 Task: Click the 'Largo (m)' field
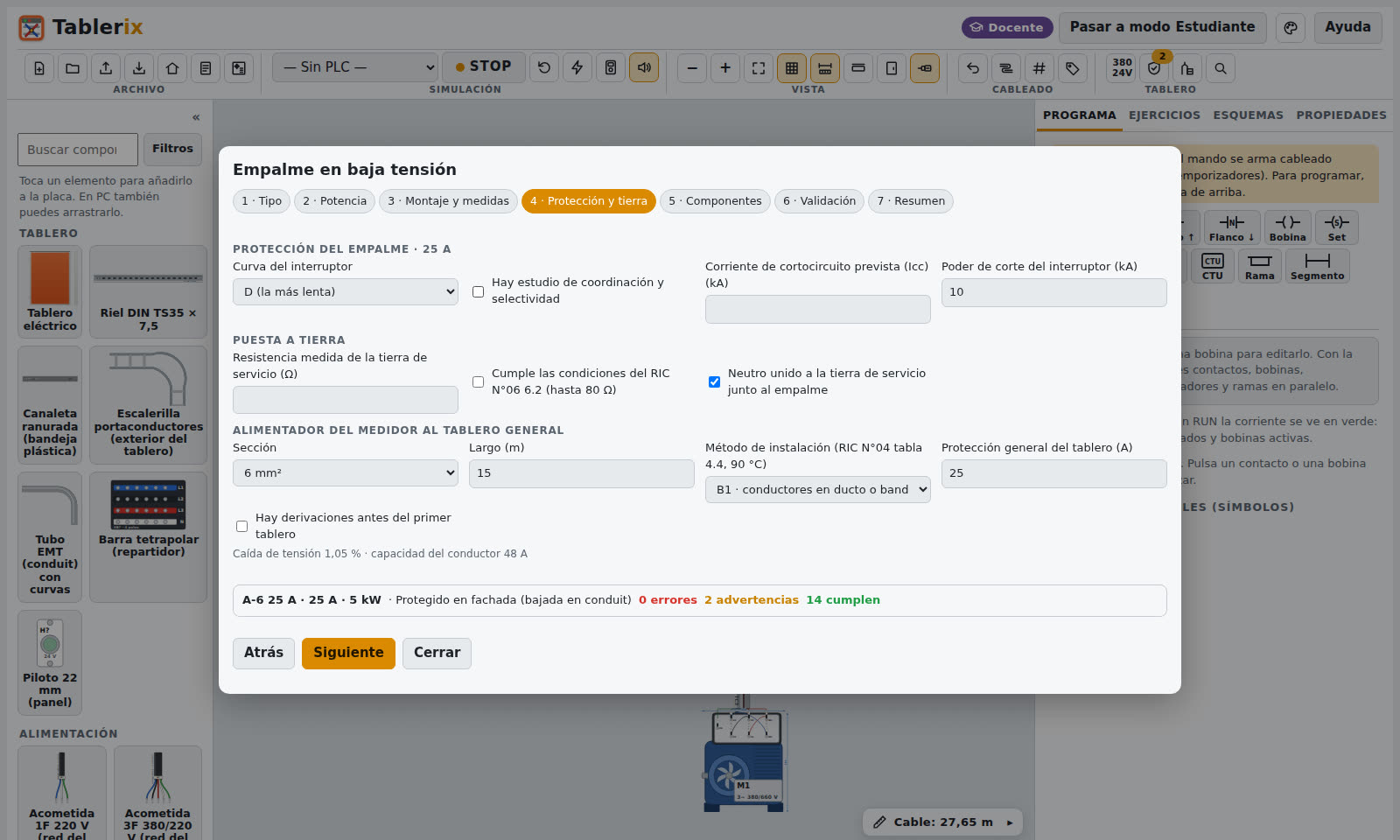[x=582, y=473]
